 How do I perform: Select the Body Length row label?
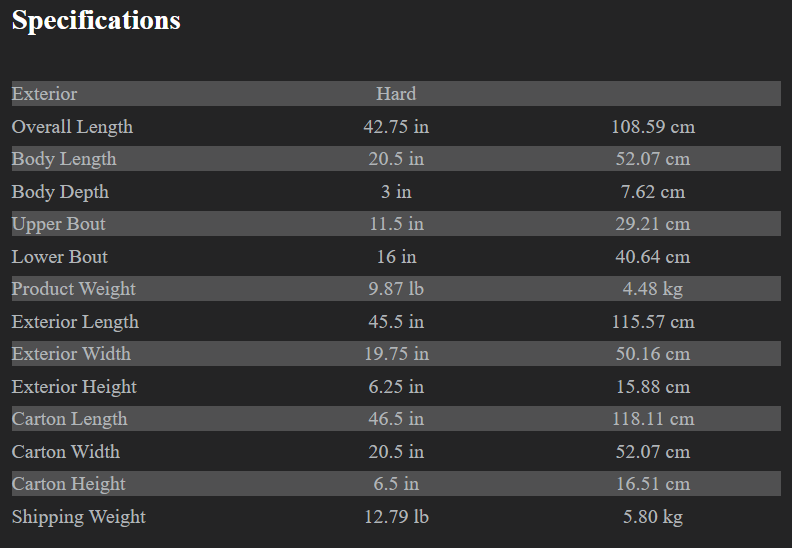(64, 159)
